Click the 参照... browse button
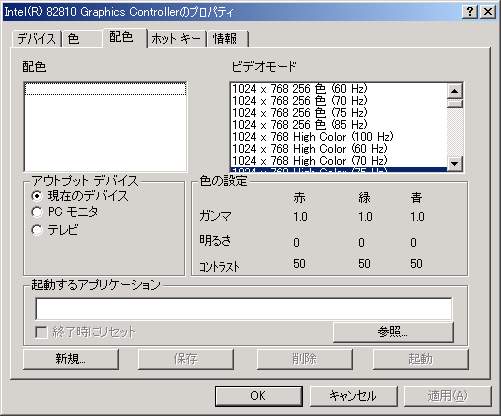Image resolution: width=501 pixels, height=416 pixels. [393, 332]
